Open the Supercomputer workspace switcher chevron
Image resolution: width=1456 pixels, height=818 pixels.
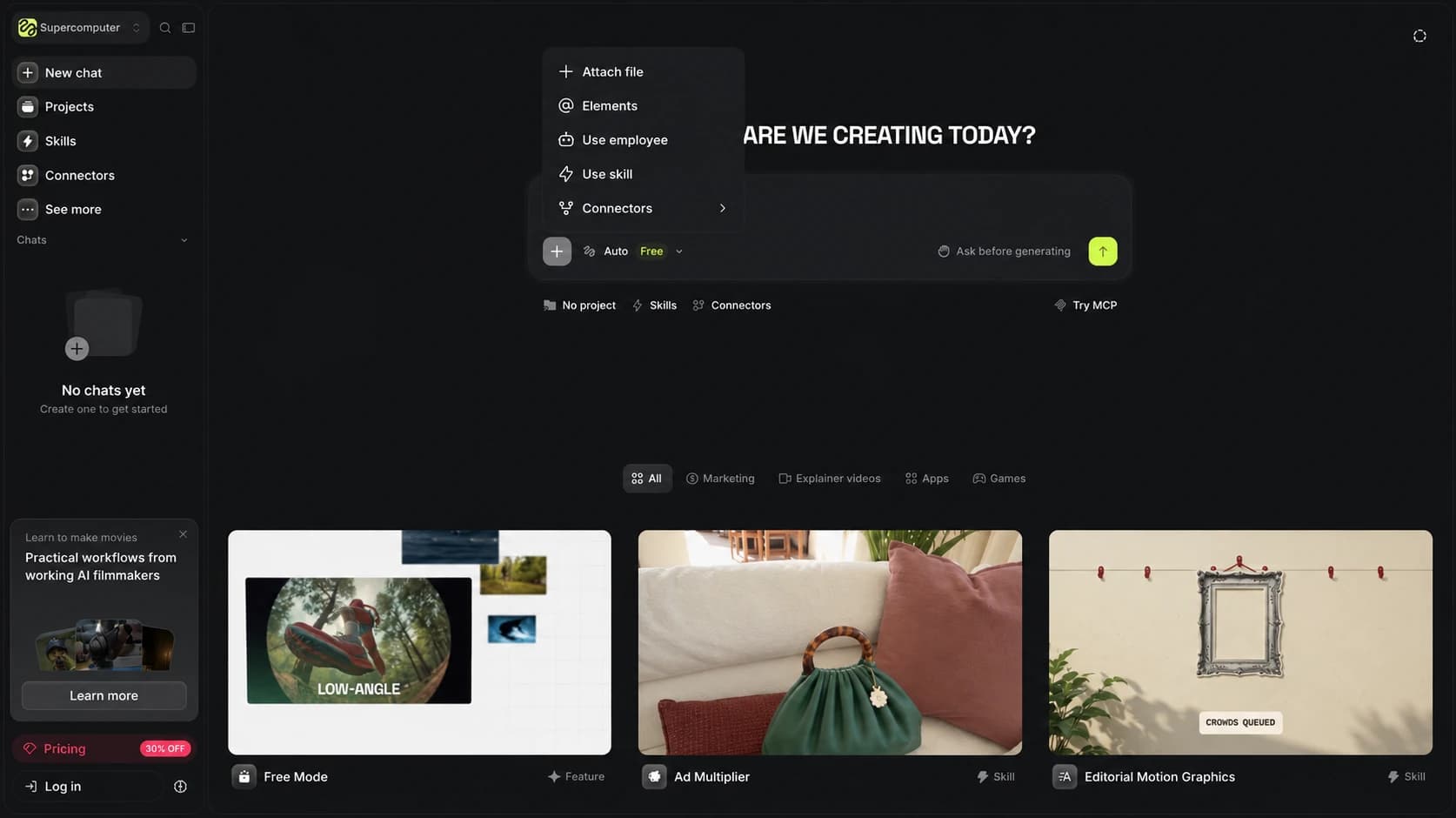(137, 28)
